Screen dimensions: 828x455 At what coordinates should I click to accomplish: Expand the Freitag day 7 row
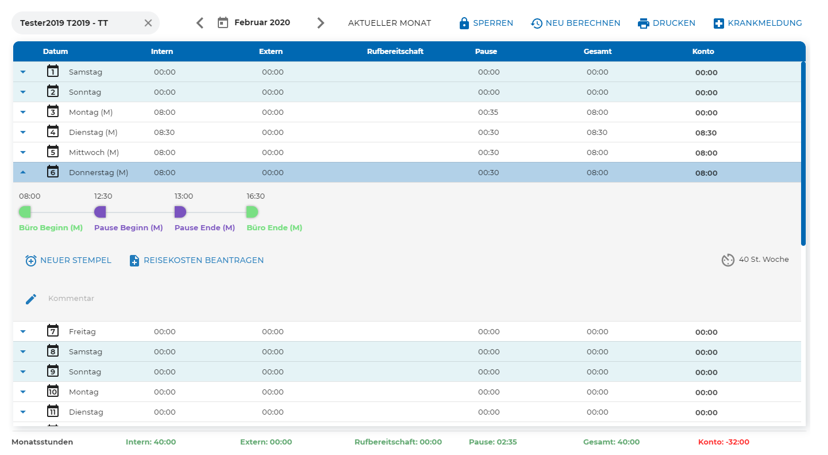23,332
